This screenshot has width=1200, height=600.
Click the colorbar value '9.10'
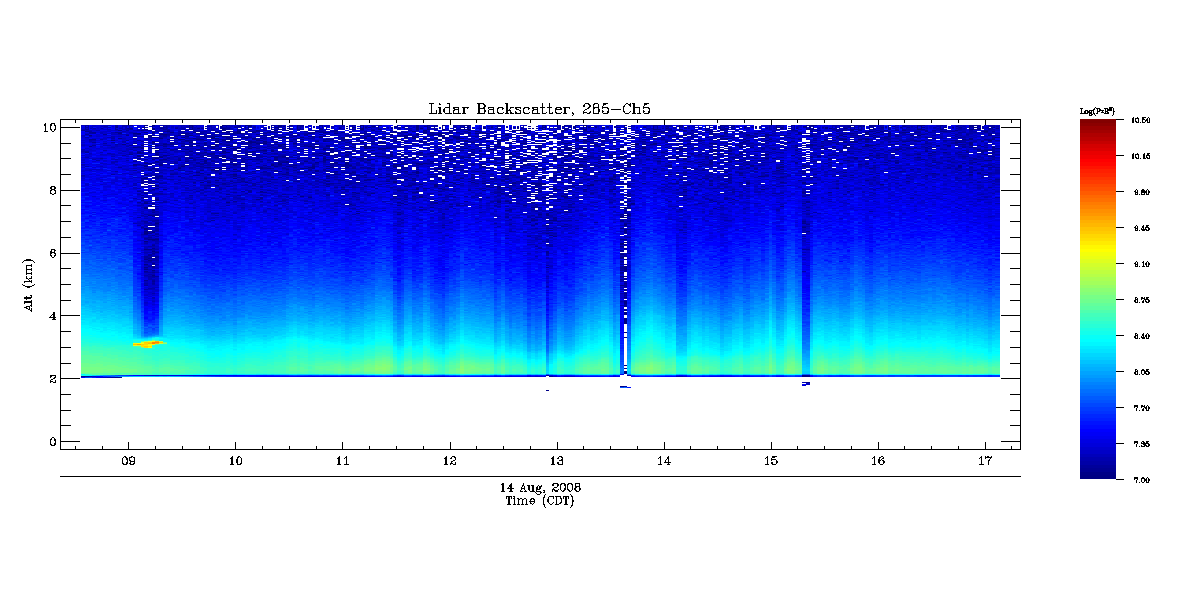pyautogui.click(x=1141, y=263)
